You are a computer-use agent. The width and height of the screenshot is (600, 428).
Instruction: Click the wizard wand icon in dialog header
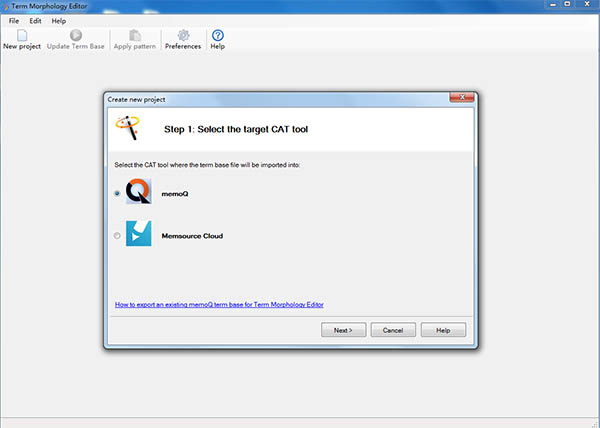[x=128, y=128]
